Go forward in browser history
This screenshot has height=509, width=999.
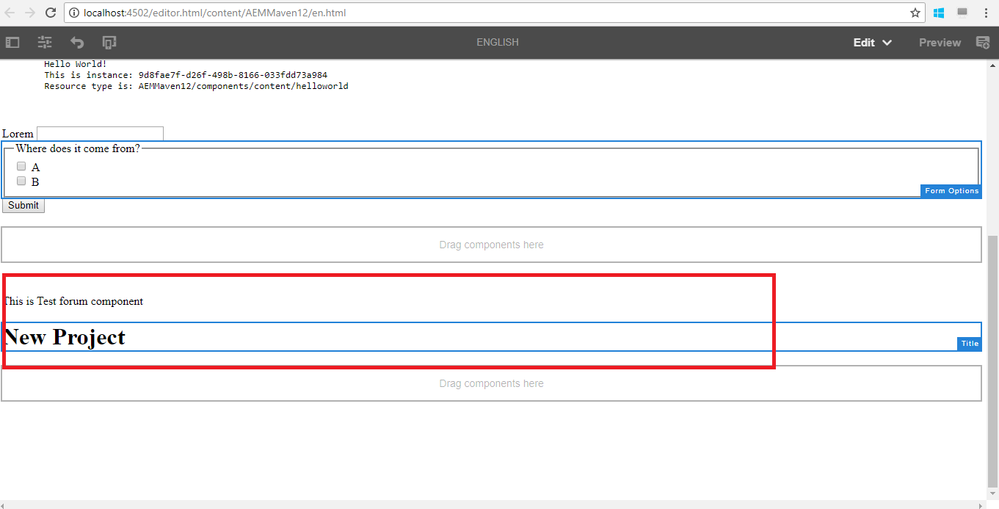tap(30, 13)
